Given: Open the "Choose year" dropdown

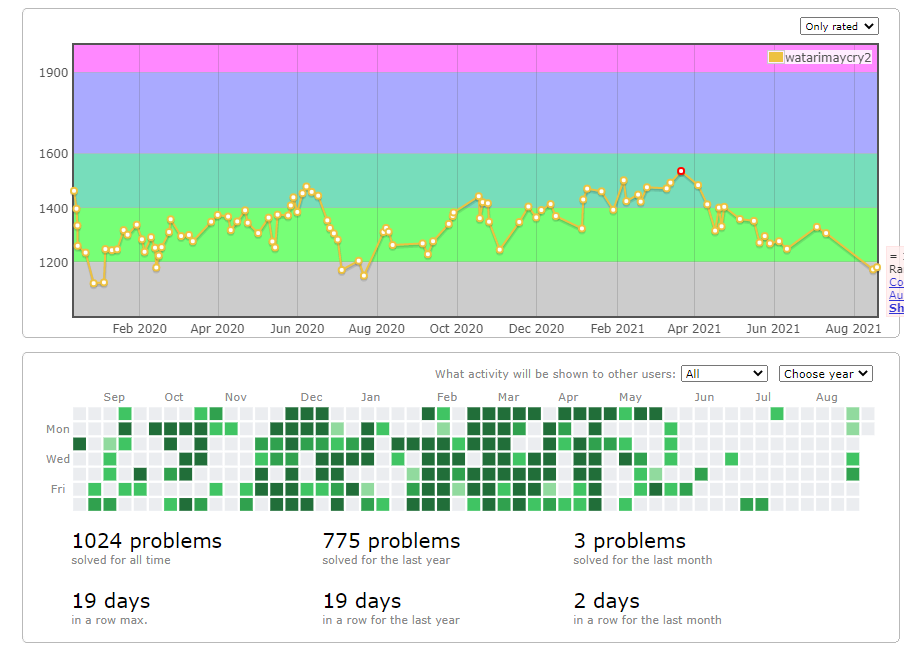Looking at the screenshot, I should point(826,373).
